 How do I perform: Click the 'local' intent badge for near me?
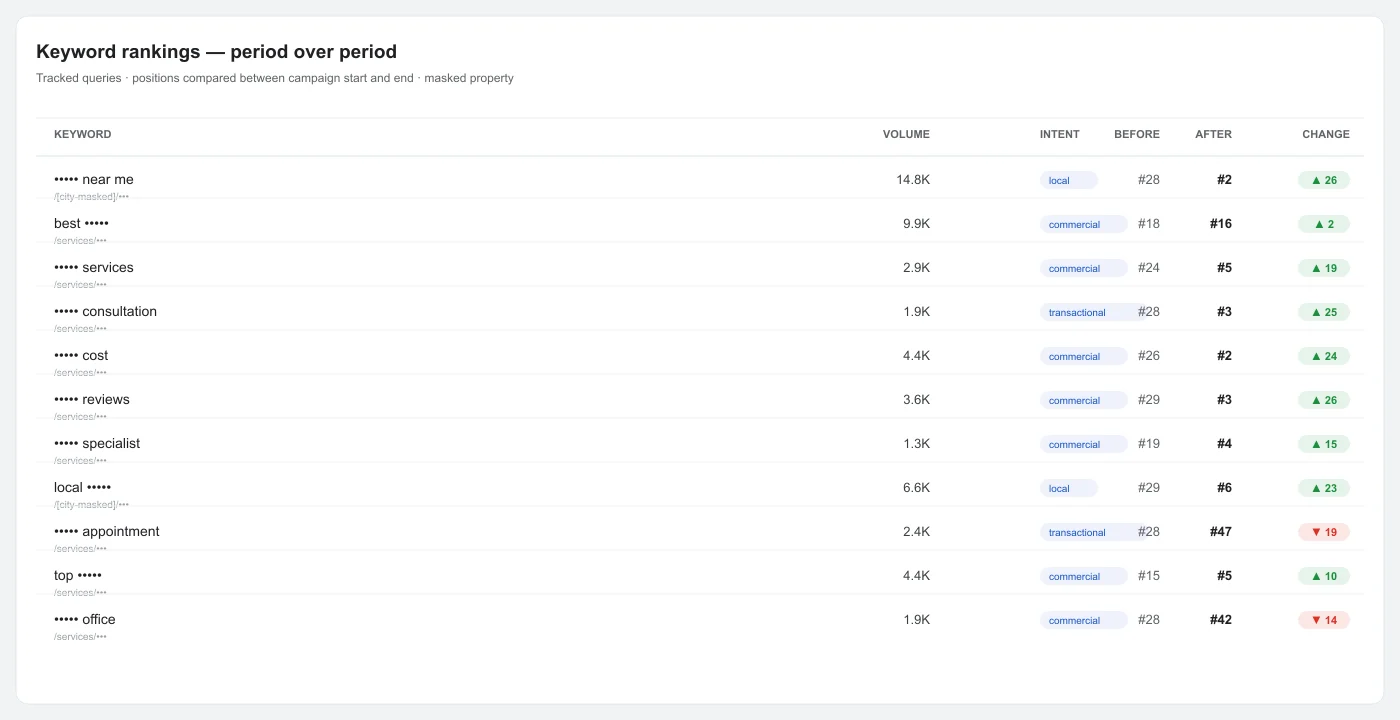point(1069,180)
